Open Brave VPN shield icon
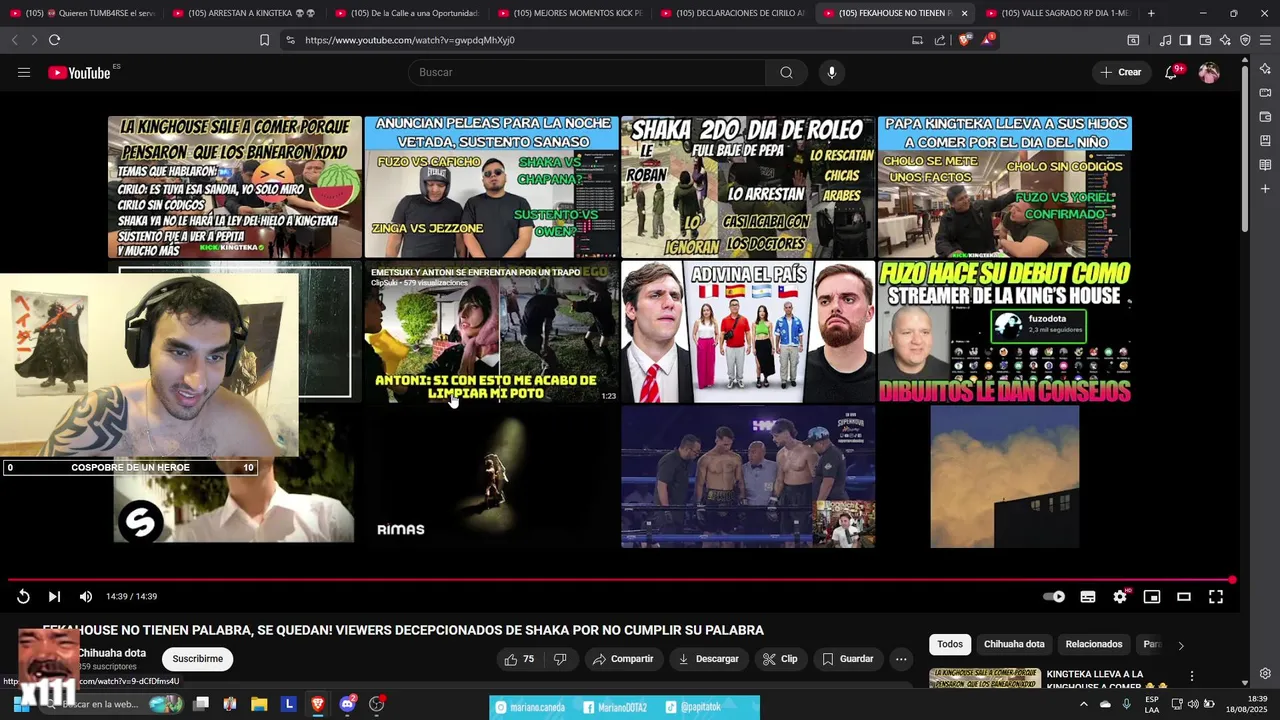The width and height of the screenshot is (1280, 720). [x=1245, y=40]
